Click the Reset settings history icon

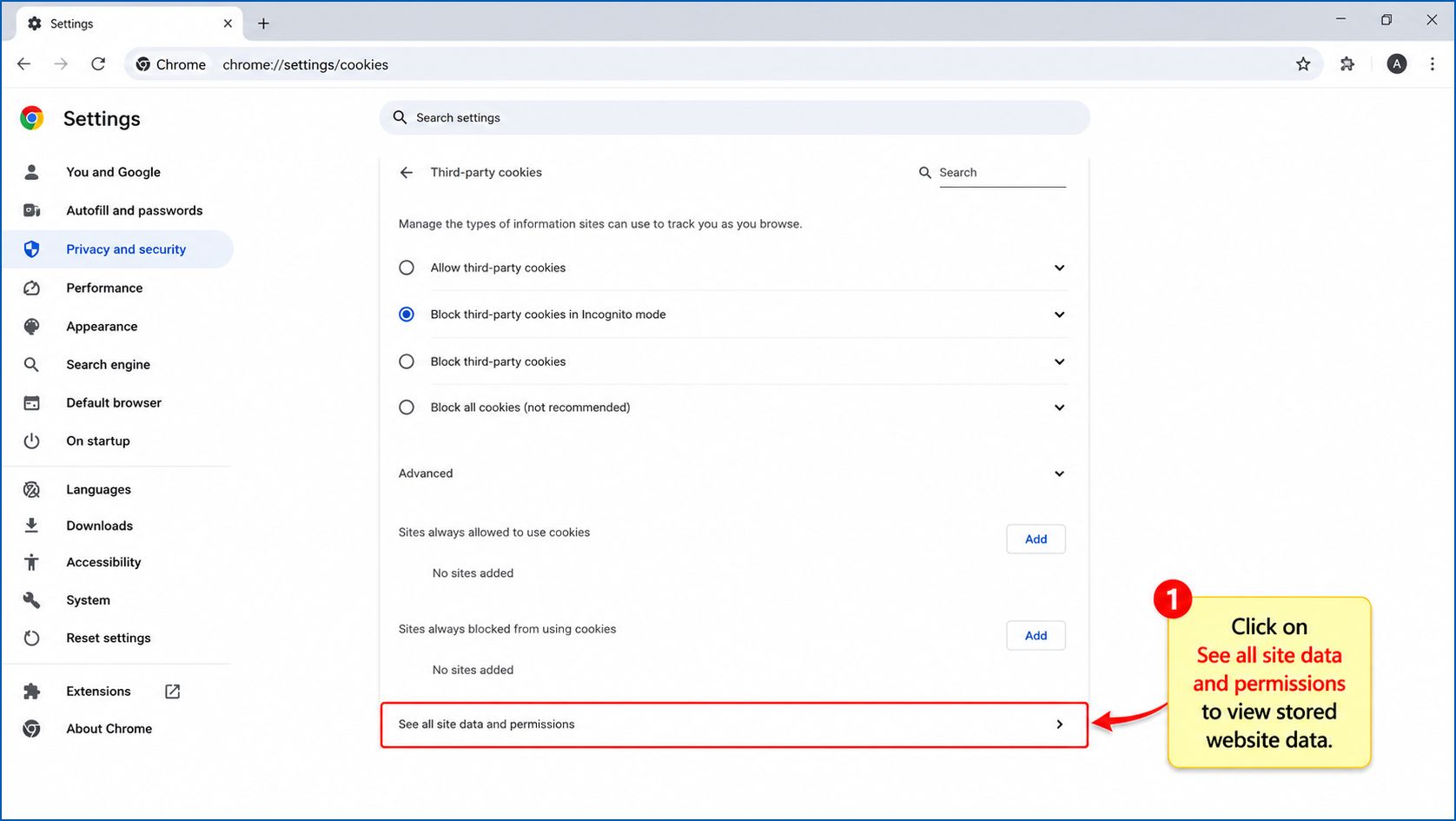coord(31,638)
